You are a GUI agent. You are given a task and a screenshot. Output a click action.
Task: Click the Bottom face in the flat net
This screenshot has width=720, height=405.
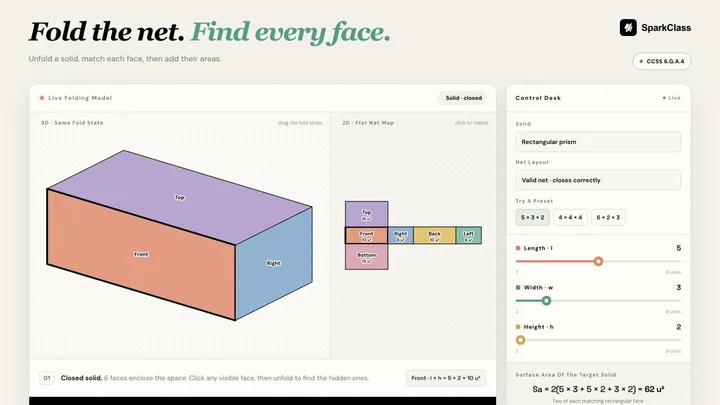366,257
